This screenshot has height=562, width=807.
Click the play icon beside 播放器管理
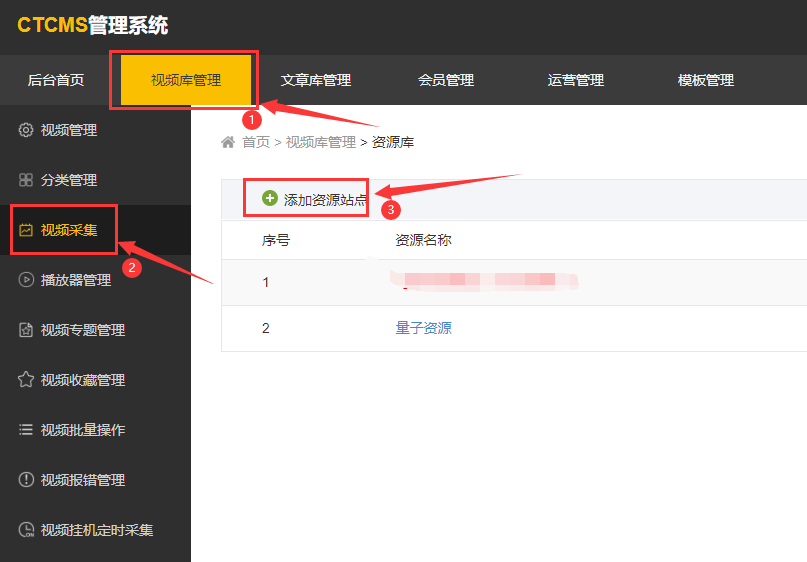[x=26, y=280]
